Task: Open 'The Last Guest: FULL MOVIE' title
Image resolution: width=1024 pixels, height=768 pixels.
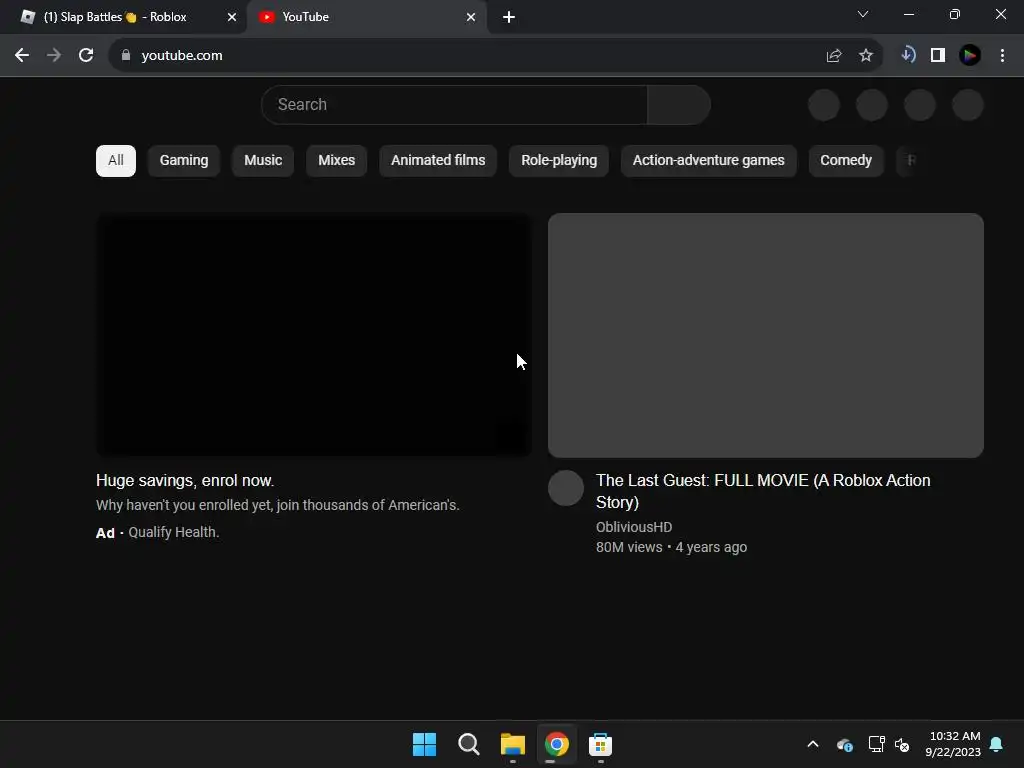Action: click(x=763, y=491)
